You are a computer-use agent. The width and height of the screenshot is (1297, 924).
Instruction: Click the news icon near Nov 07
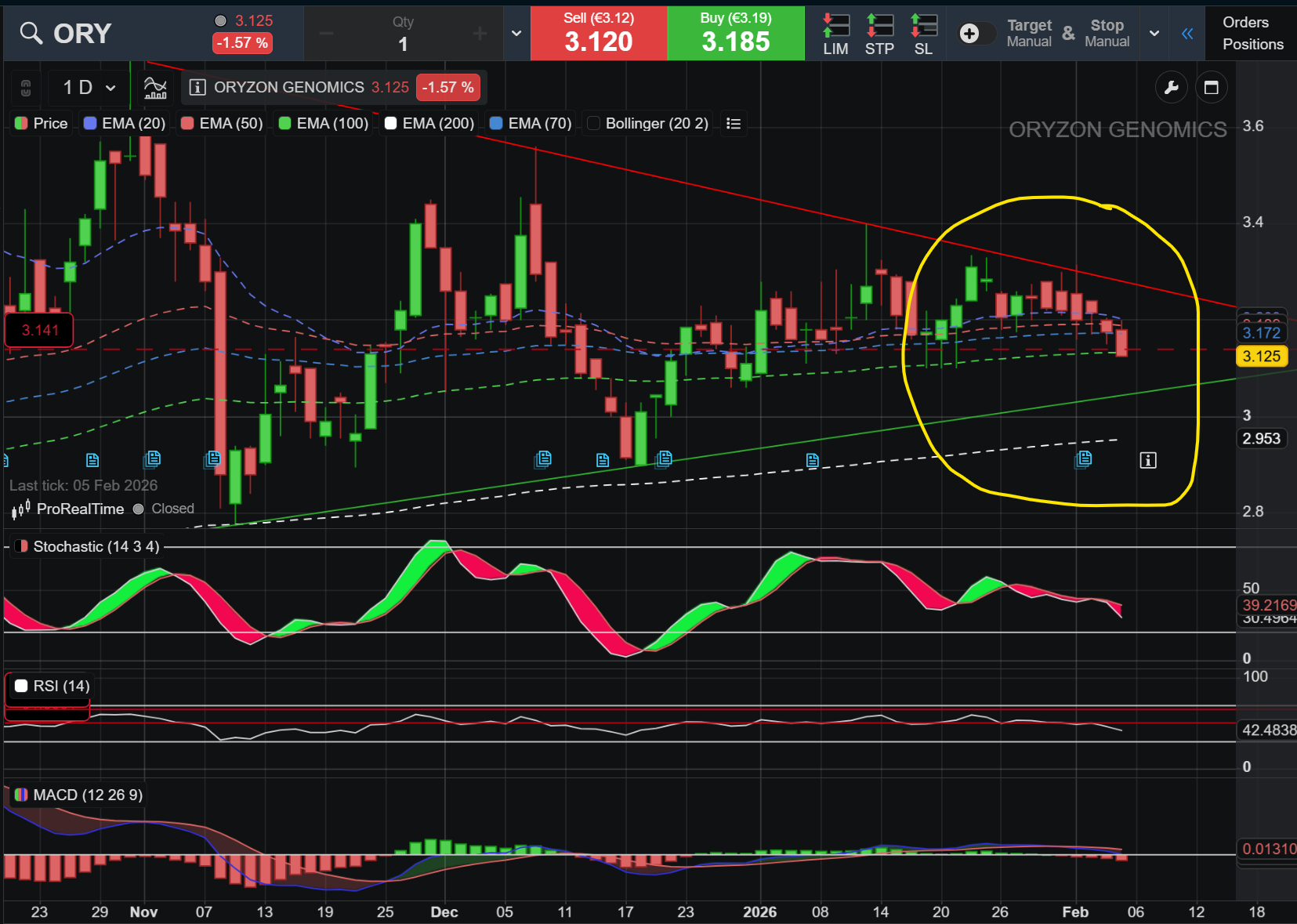click(x=212, y=458)
